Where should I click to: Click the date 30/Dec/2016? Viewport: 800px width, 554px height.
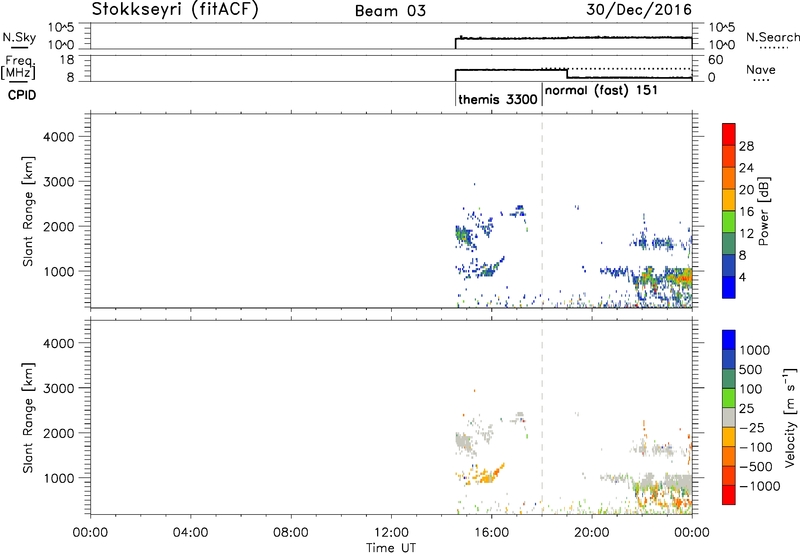(639, 10)
